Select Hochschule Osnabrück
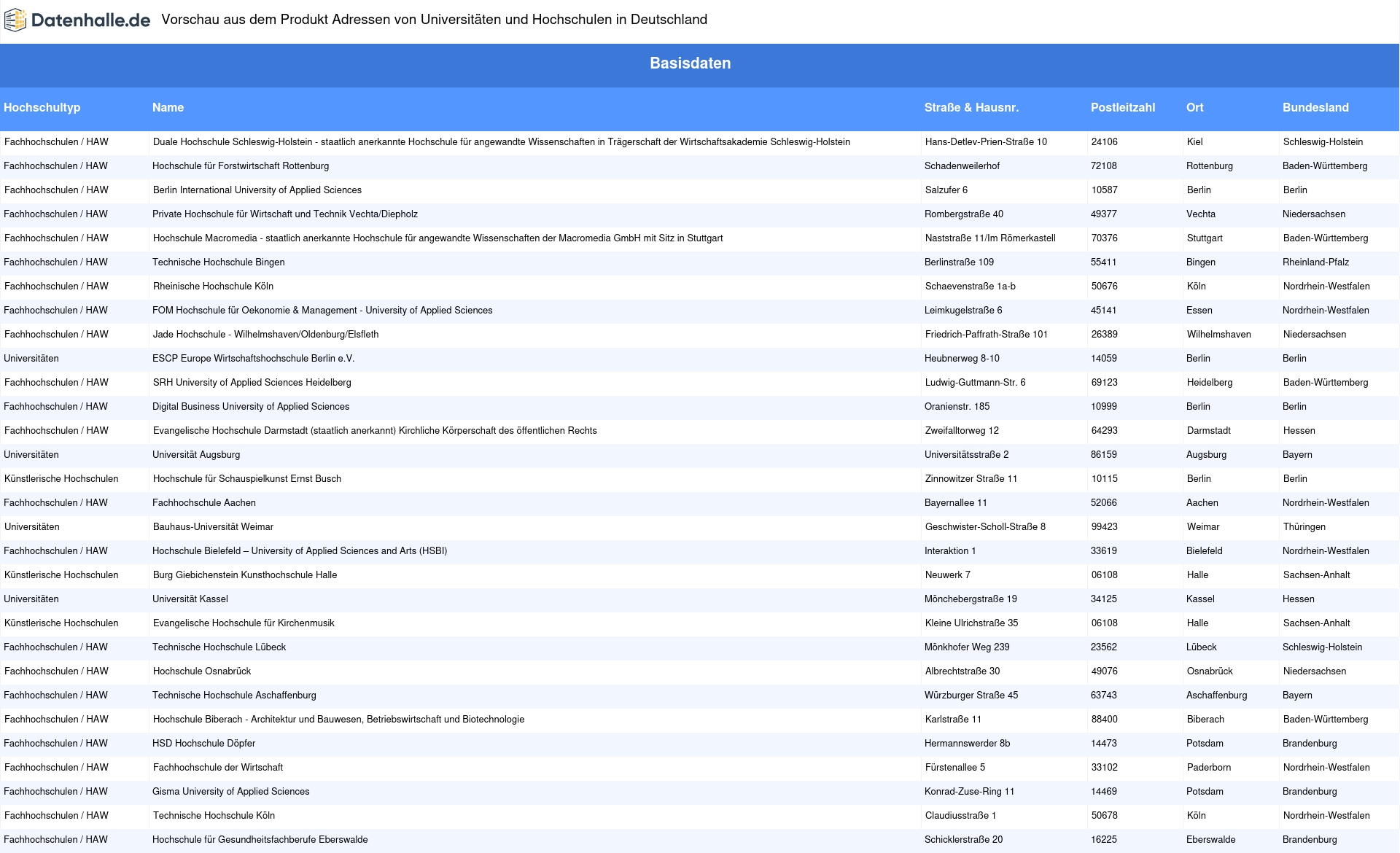The height and width of the screenshot is (853, 1400). pos(202,671)
